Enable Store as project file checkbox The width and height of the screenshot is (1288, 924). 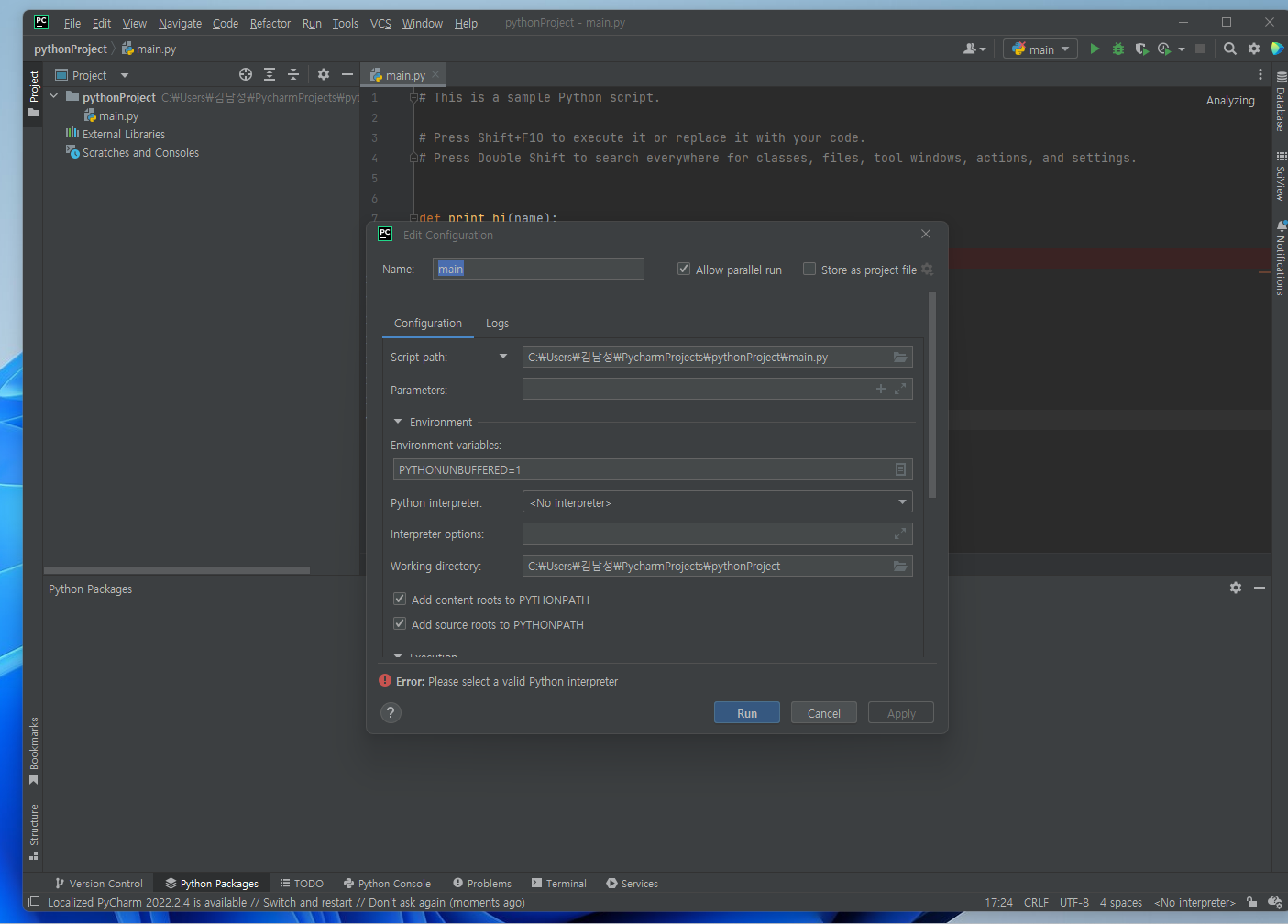809,269
